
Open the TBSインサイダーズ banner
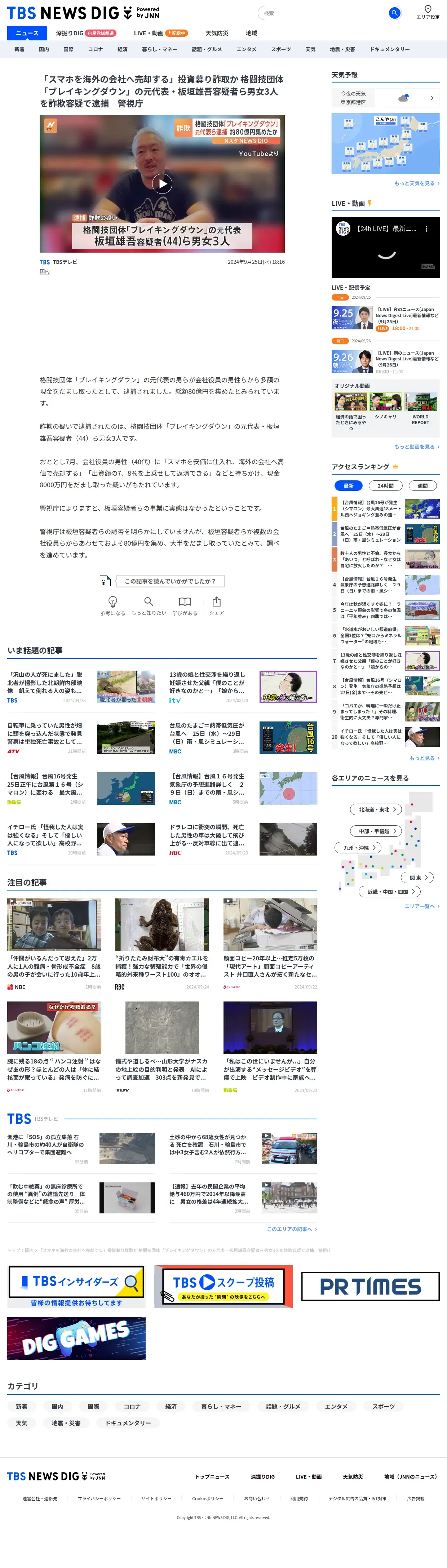76,1286
